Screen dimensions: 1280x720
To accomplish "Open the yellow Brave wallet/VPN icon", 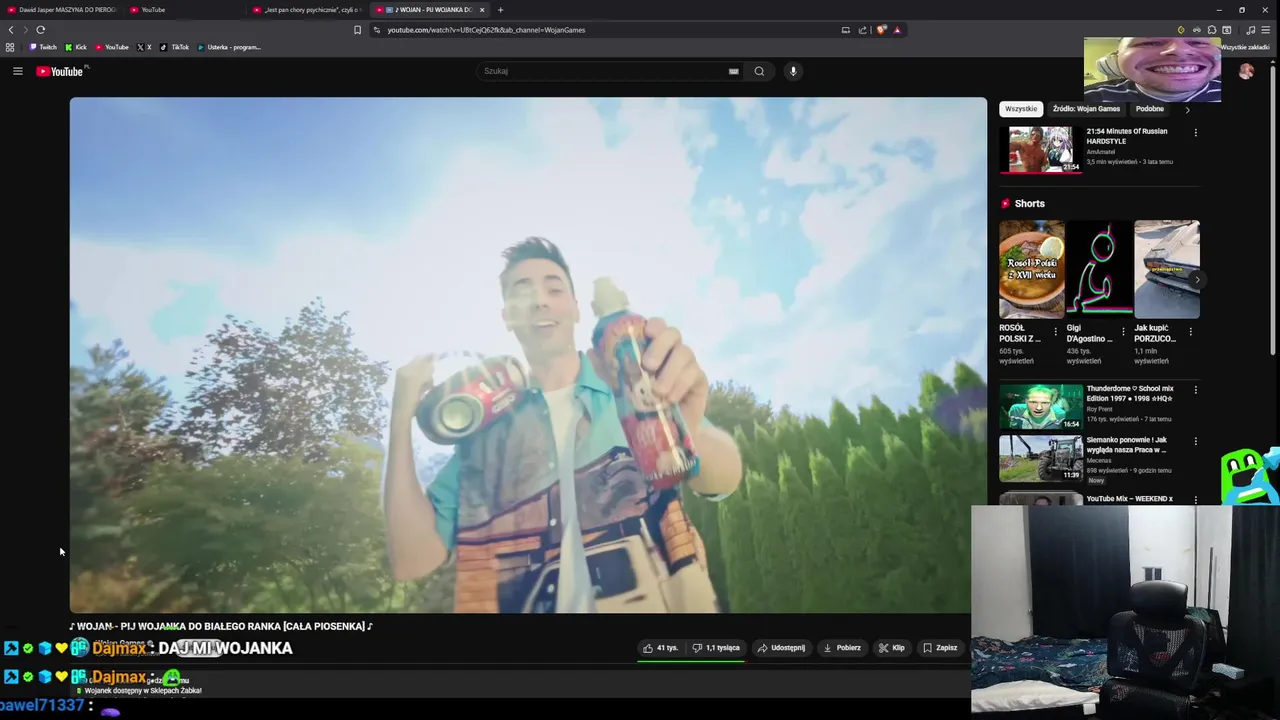I will (1181, 30).
